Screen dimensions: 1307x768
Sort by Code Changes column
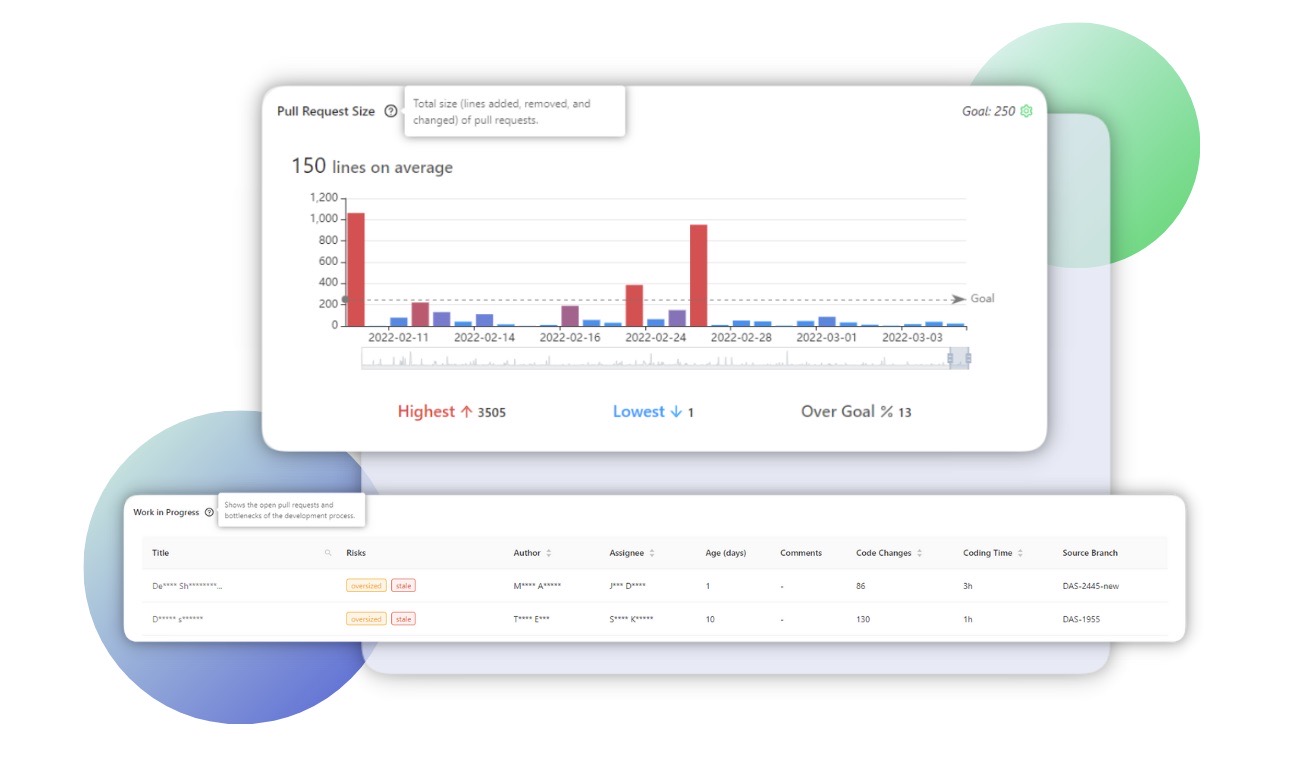click(x=919, y=553)
